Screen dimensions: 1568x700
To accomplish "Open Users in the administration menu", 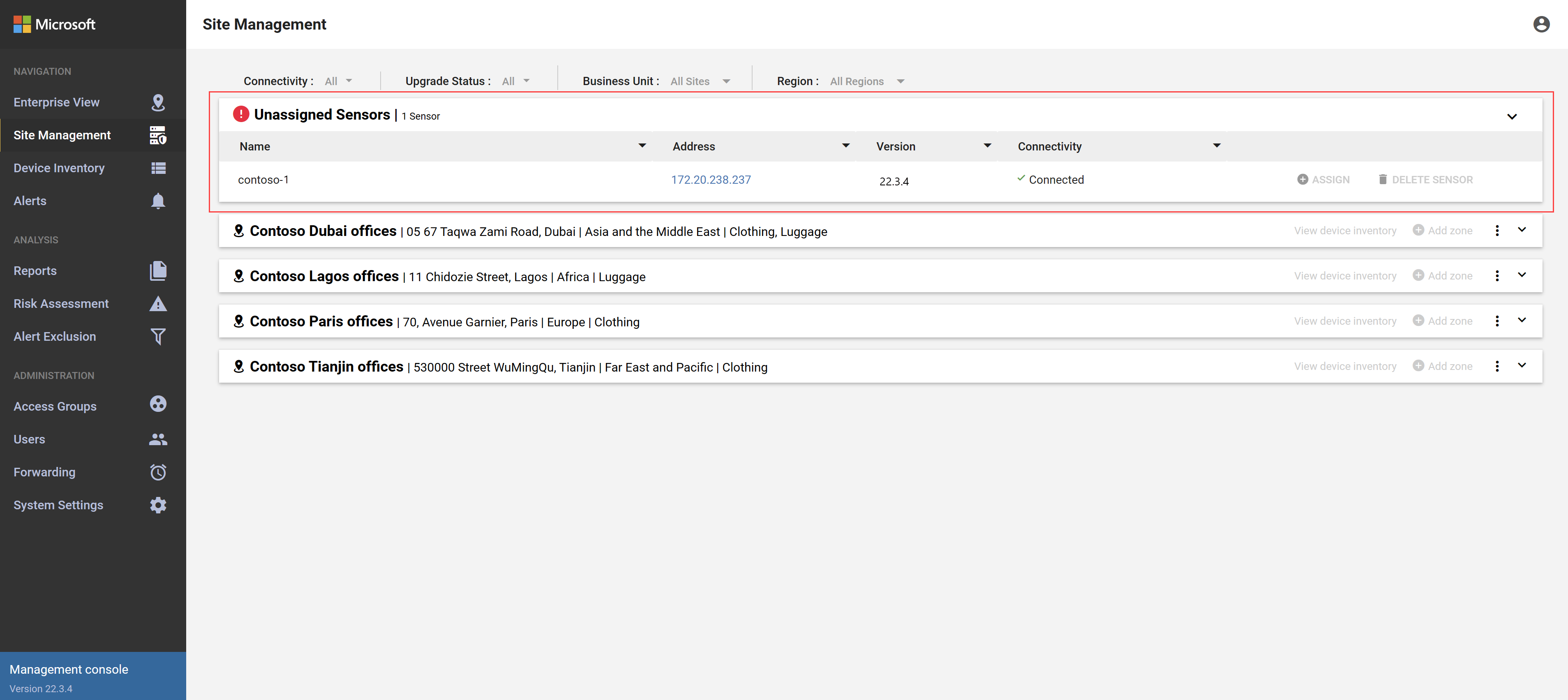I will coord(29,439).
